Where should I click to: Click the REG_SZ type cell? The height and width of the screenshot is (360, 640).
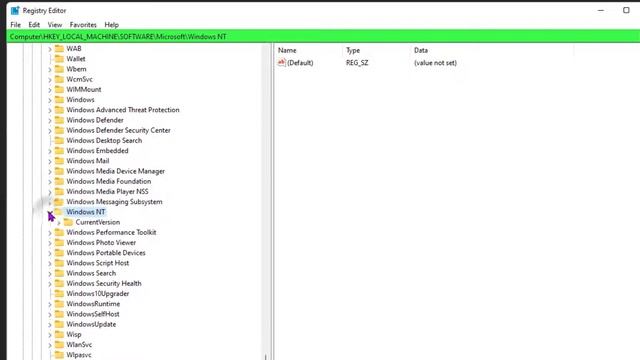(x=357, y=63)
